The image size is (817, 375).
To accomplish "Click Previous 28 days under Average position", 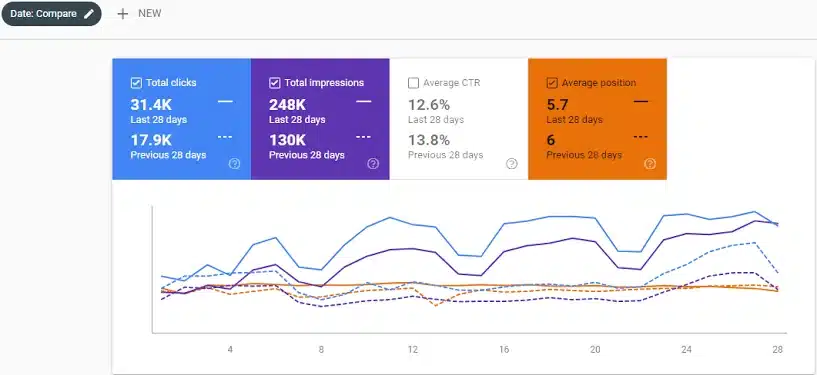I will (584, 155).
